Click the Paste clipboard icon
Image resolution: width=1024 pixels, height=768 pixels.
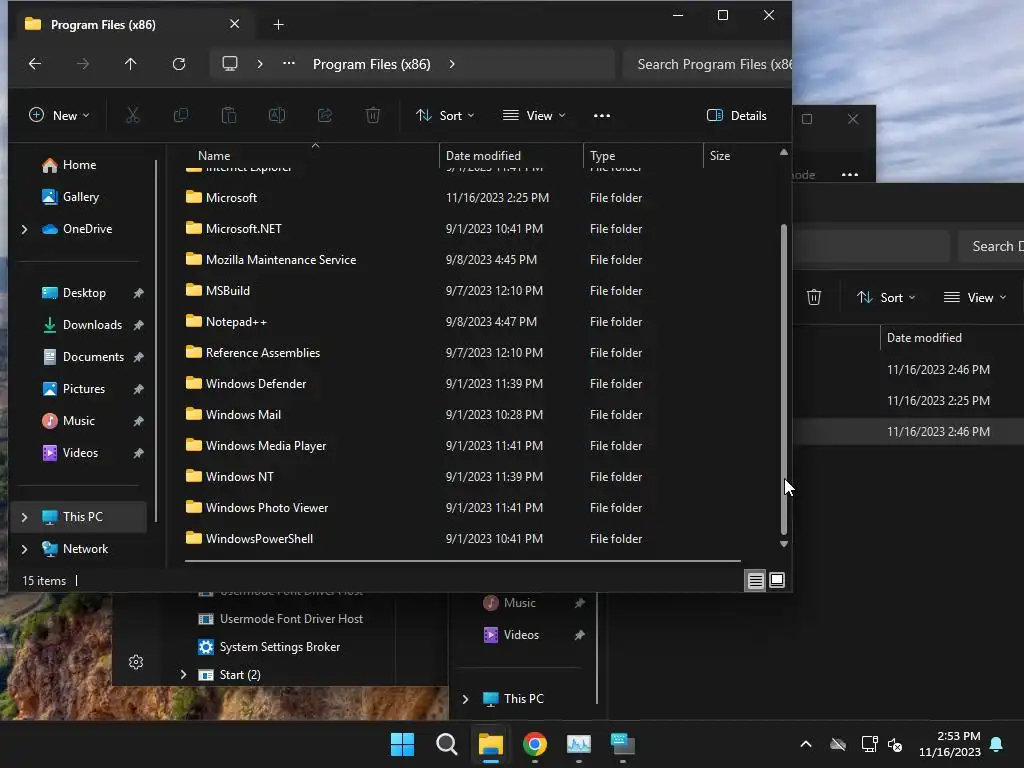click(229, 116)
